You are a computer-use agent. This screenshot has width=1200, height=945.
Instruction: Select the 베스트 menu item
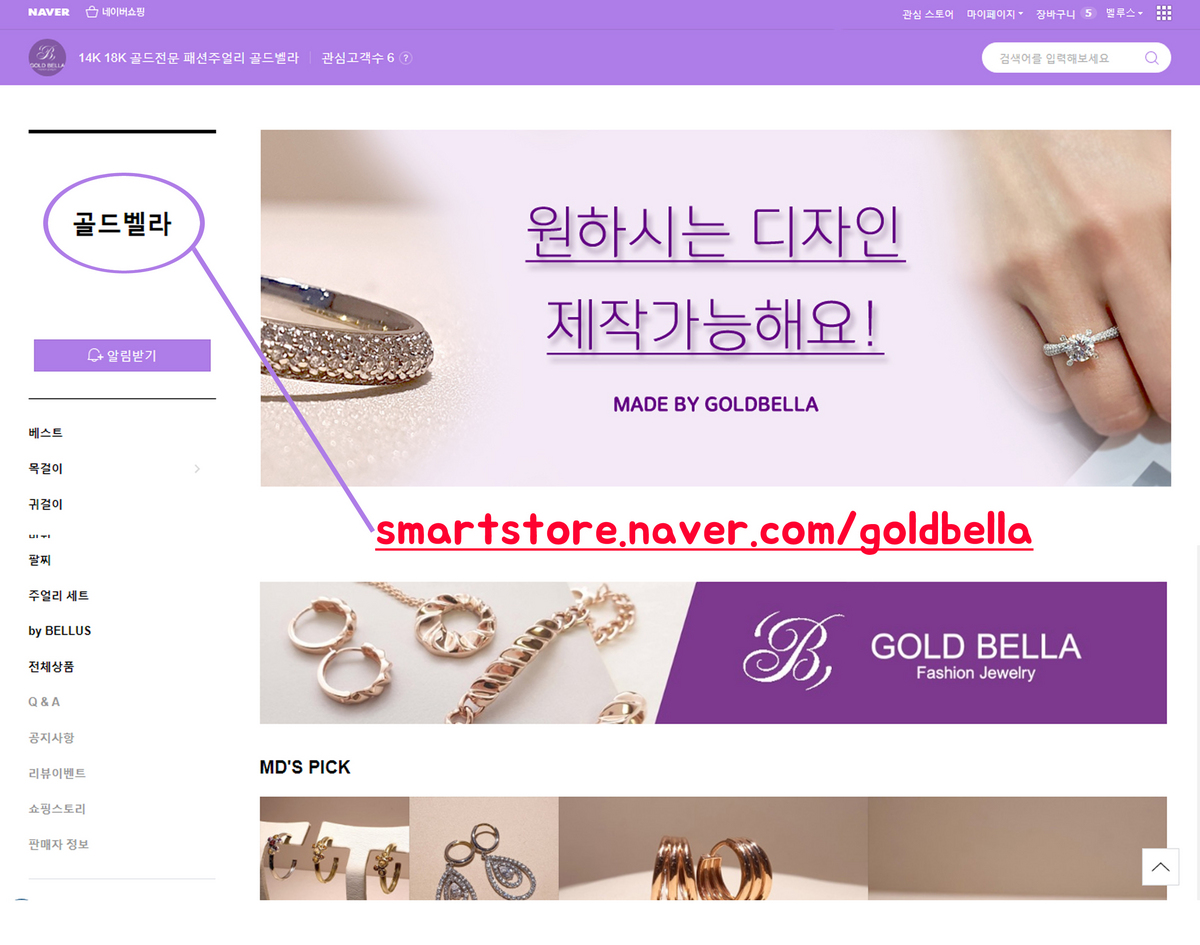pos(46,432)
